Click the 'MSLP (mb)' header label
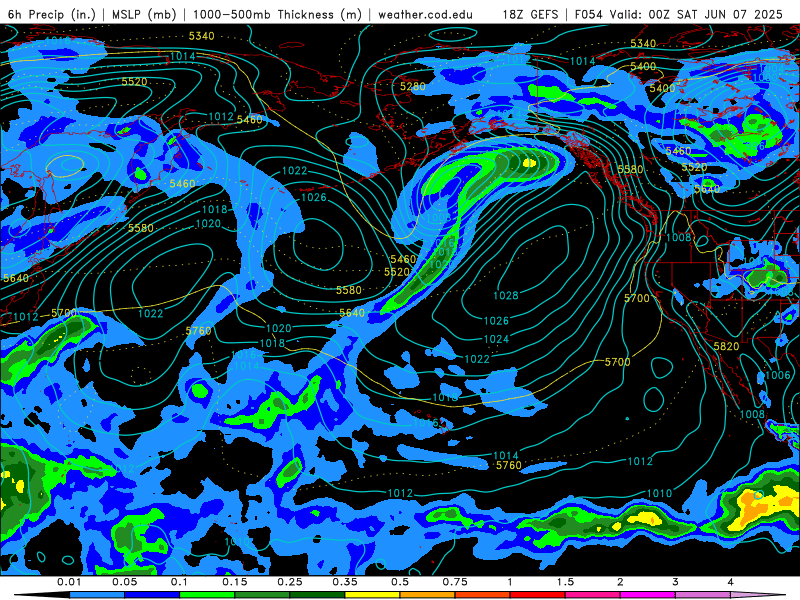Viewport: 800px width, 600px height. 144,14
